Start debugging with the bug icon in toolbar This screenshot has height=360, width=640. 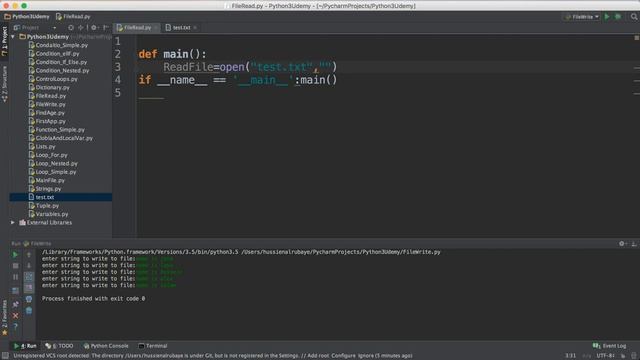point(618,17)
